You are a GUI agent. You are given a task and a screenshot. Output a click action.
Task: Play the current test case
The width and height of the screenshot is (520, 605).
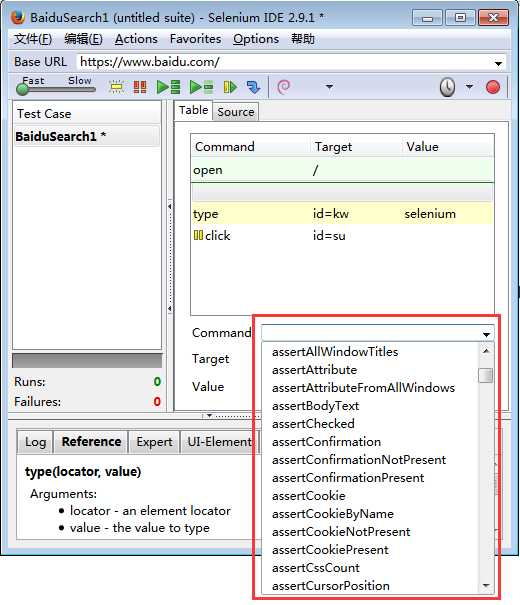[x=201, y=87]
